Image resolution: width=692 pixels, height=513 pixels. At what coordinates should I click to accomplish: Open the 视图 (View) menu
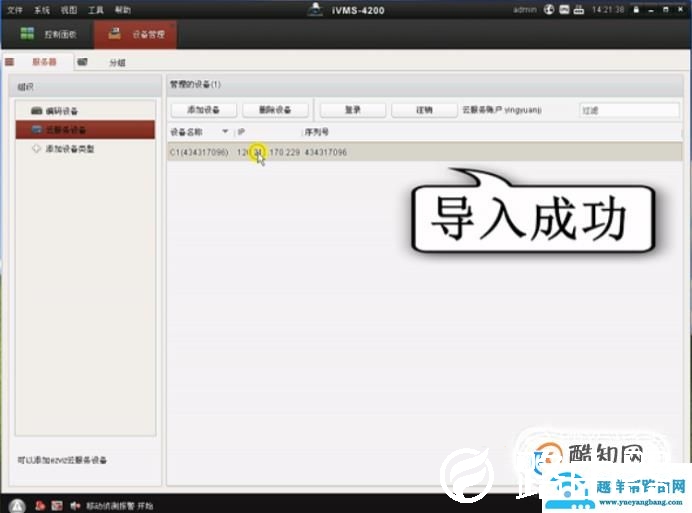[69, 10]
